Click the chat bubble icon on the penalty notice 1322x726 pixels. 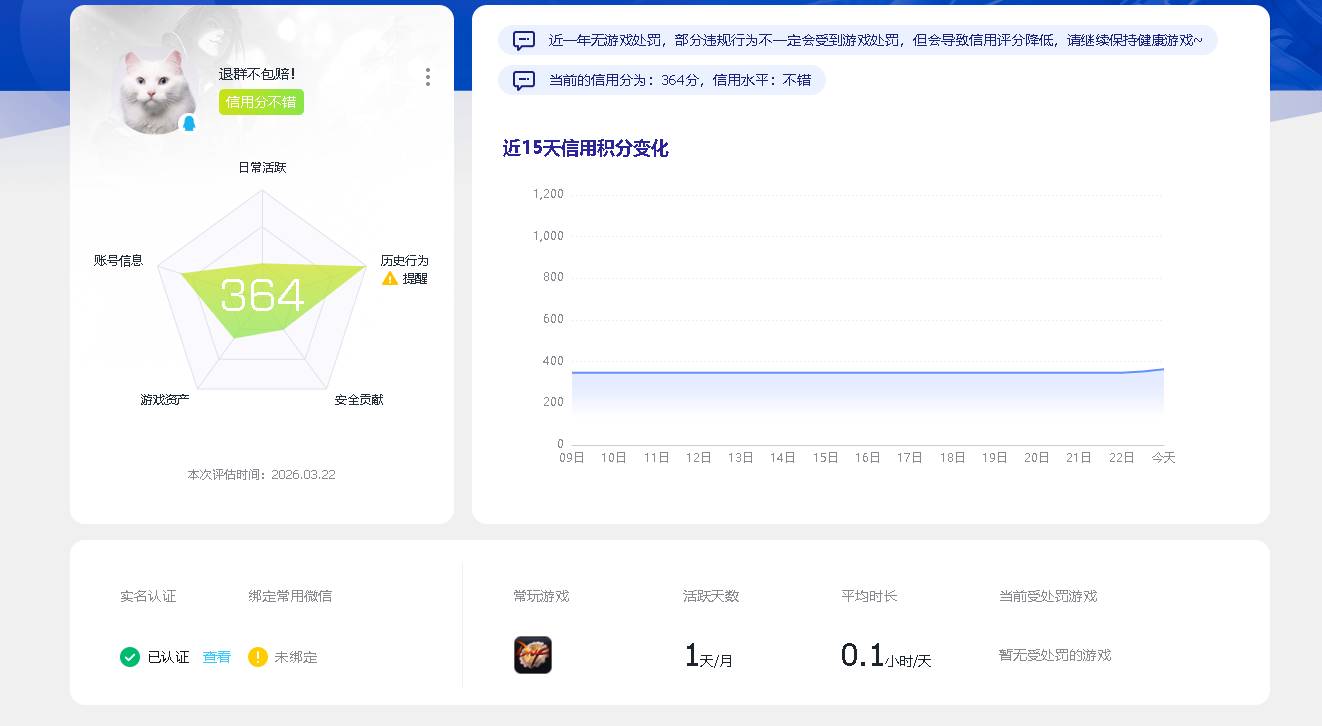tap(523, 40)
